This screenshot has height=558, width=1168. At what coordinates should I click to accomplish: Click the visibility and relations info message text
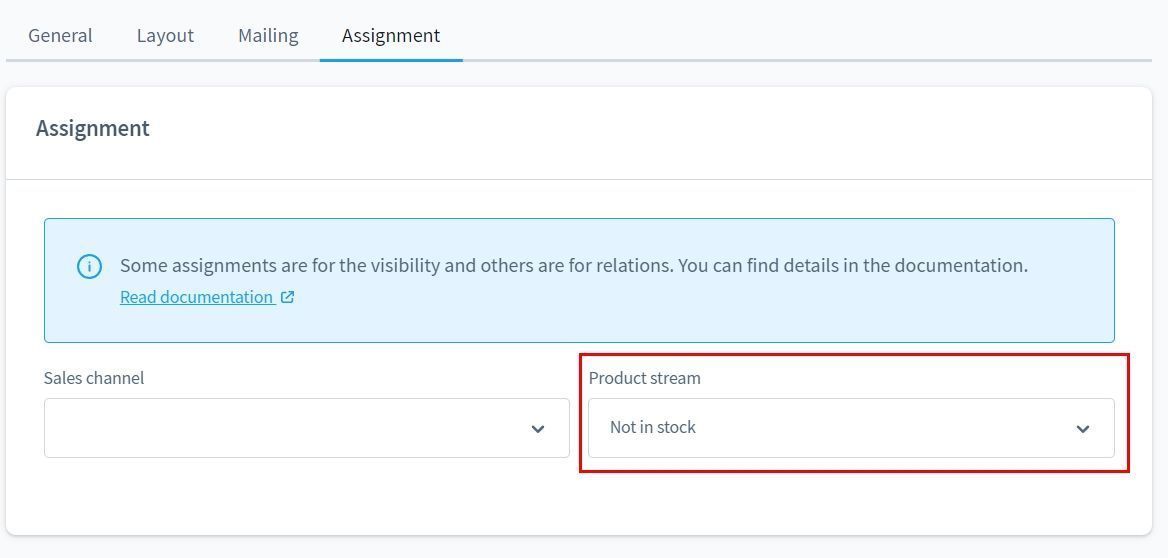click(x=573, y=265)
